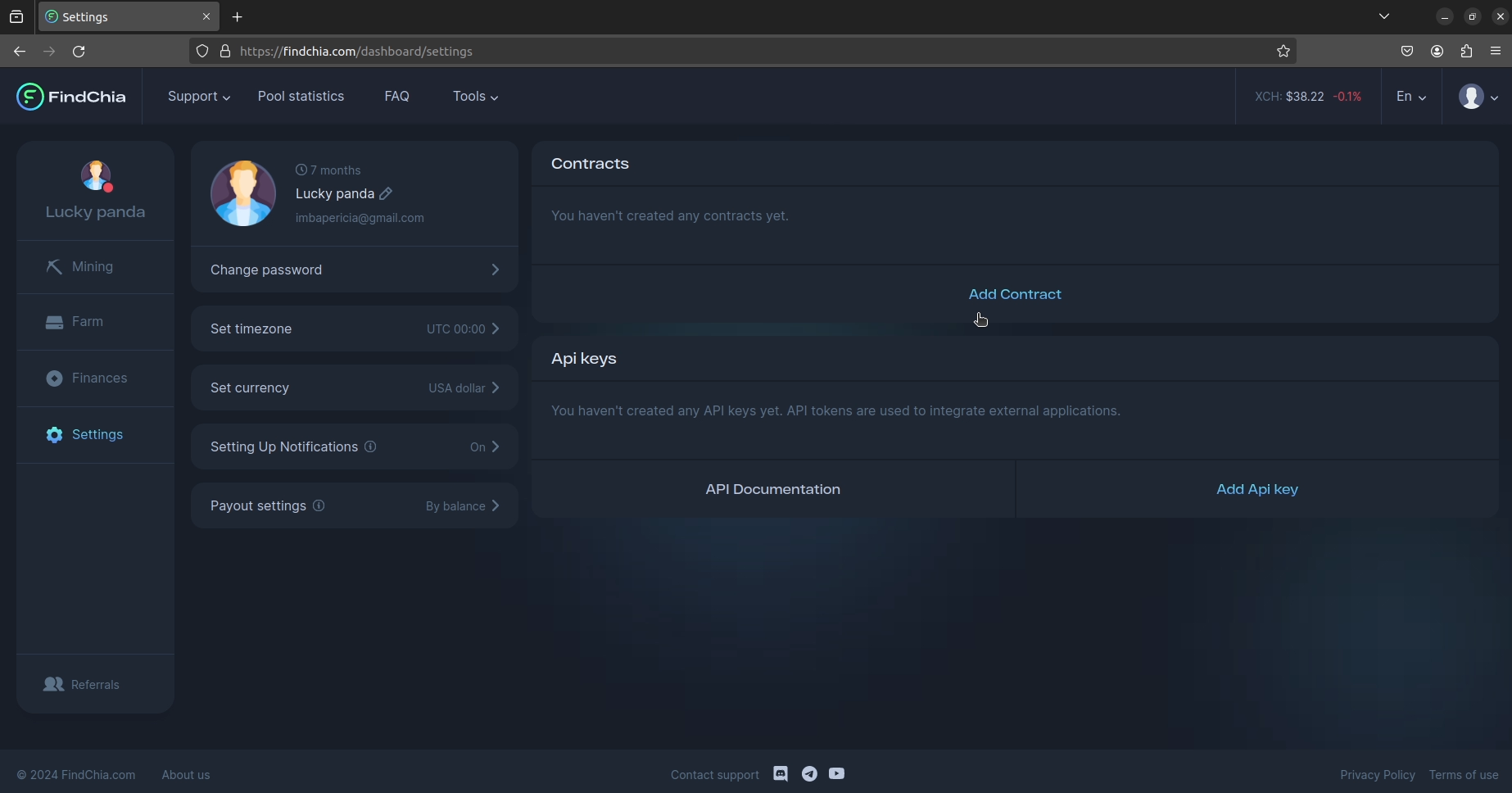
Task: Click the Settings gear icon in sidebar
Action: (x=54, y=434)
